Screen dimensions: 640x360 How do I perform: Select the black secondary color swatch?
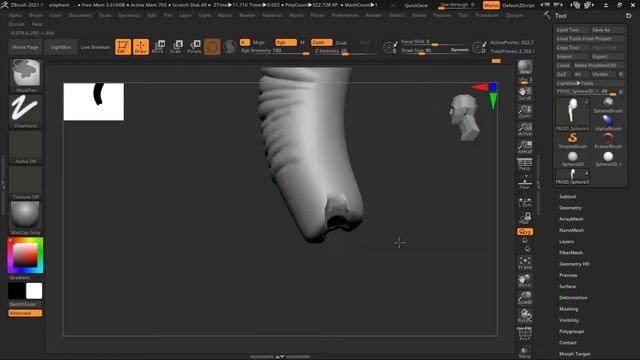pos(16,291)
